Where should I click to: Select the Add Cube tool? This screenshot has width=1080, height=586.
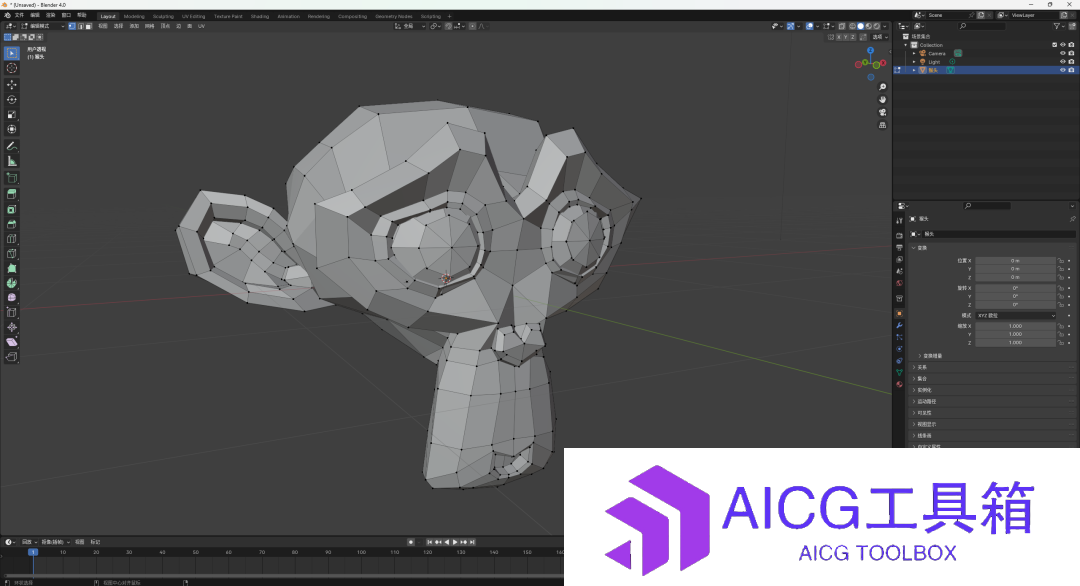12,178
